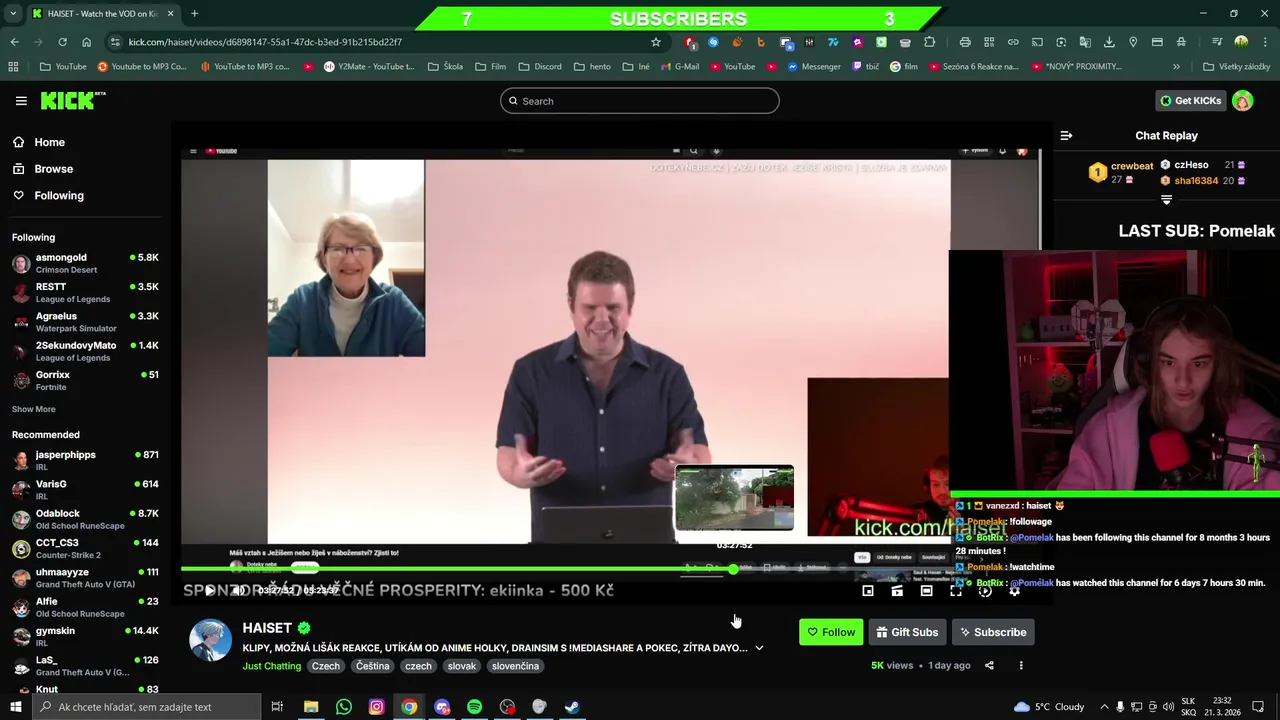The height and width of the screenshot is (720, 1280).
Task: Open gymskin recommended channel
Action: pyautogui.click(x=85, y=636)
